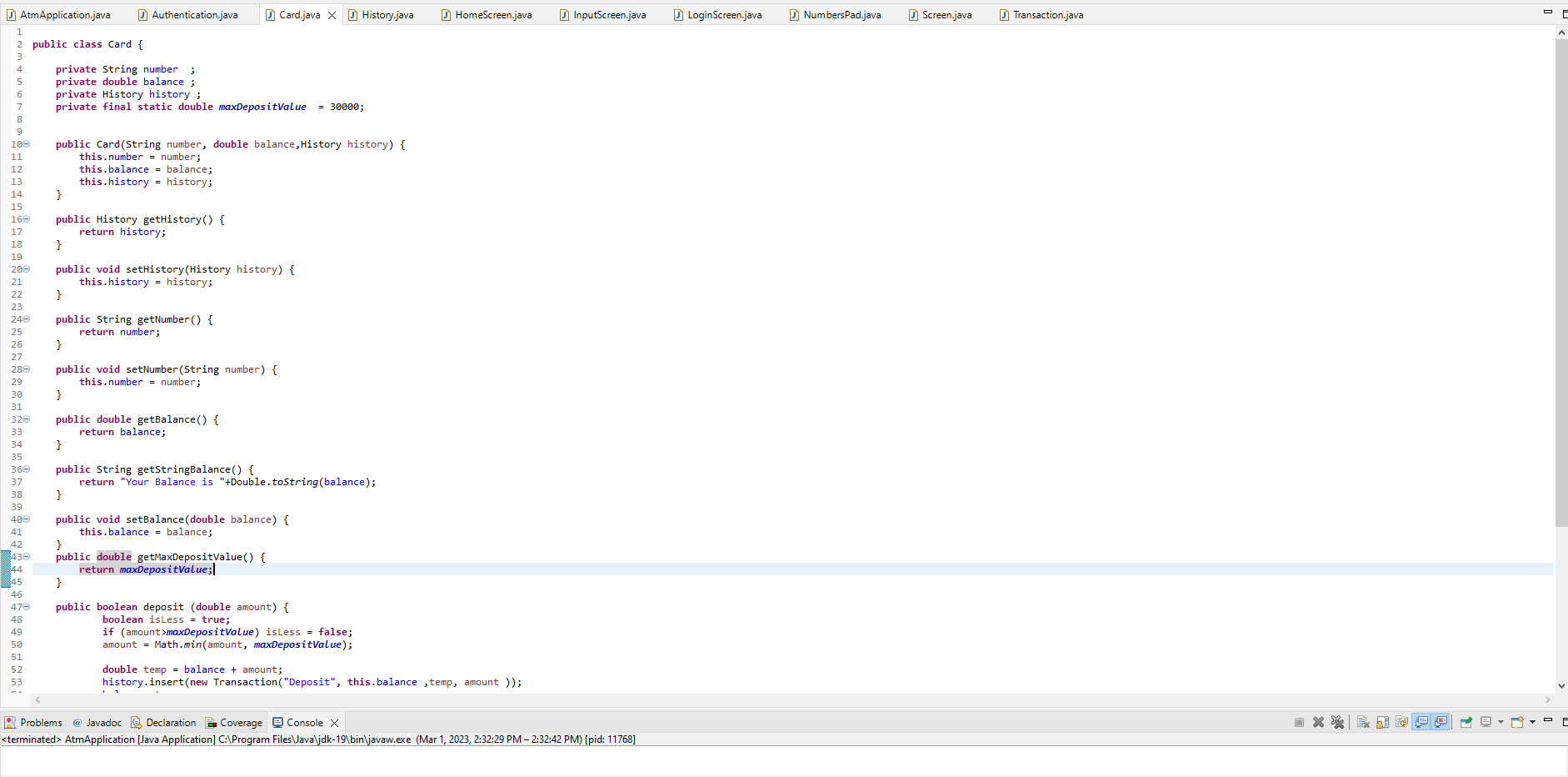Image resolution: width=1568 pixels, height=777 pixels.
Task: Terminate the running AtmApplication launch
Action: pyautogui.click(x=1300, y=722)
